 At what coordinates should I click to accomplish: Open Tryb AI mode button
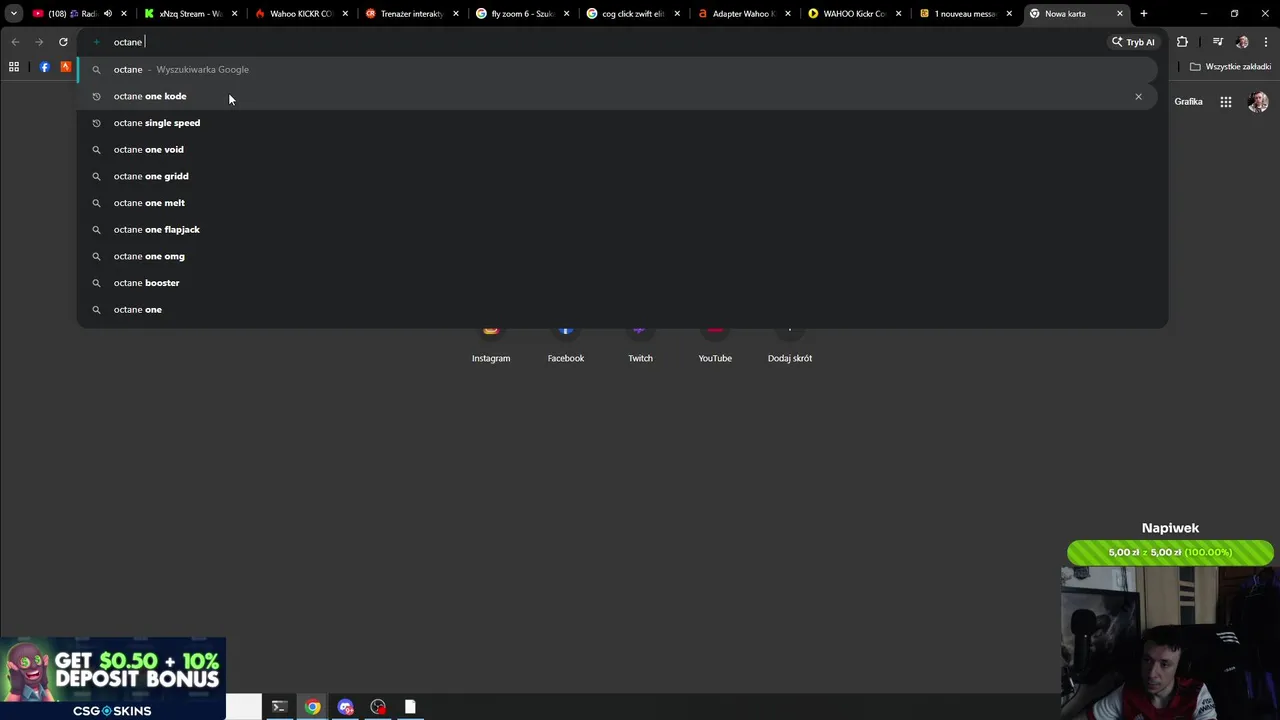point(1133,42)
